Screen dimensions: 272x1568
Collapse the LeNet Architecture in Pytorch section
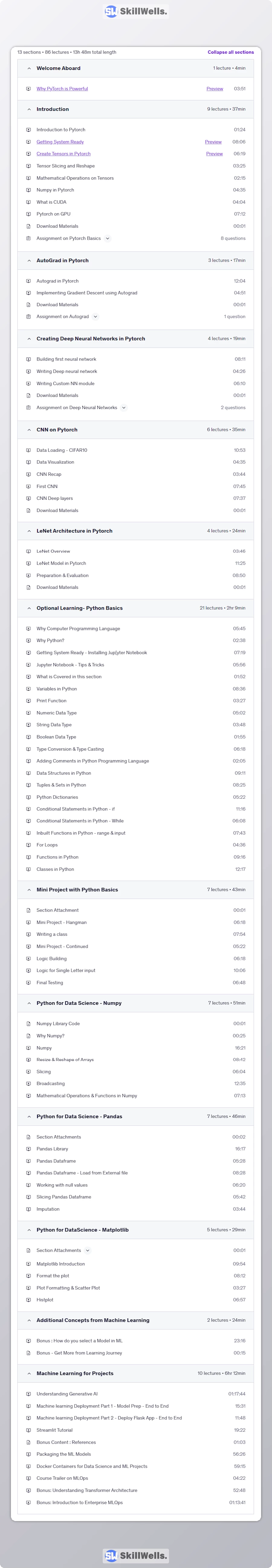29,531
